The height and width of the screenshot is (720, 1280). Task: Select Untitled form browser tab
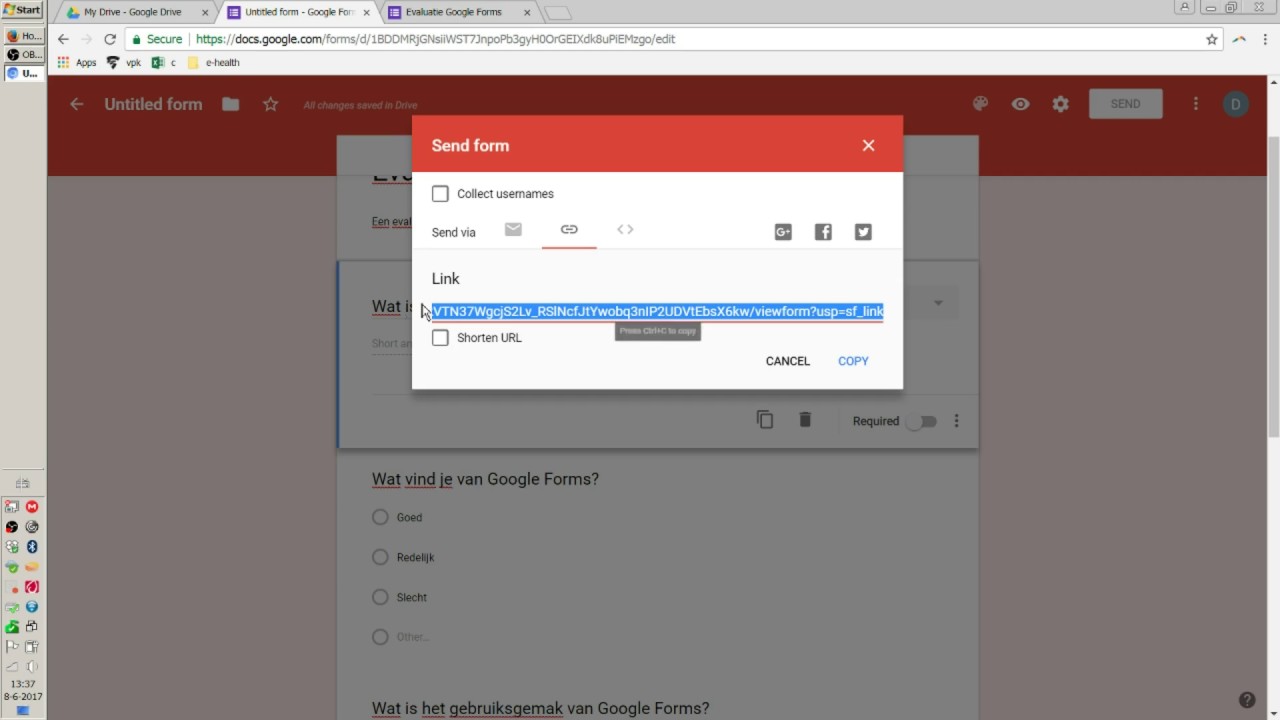pyautogui.click(x=298, y=12)
